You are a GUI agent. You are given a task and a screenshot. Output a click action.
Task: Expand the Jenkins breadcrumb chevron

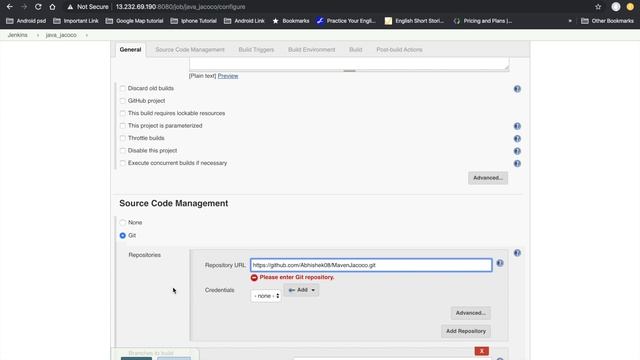38,35
